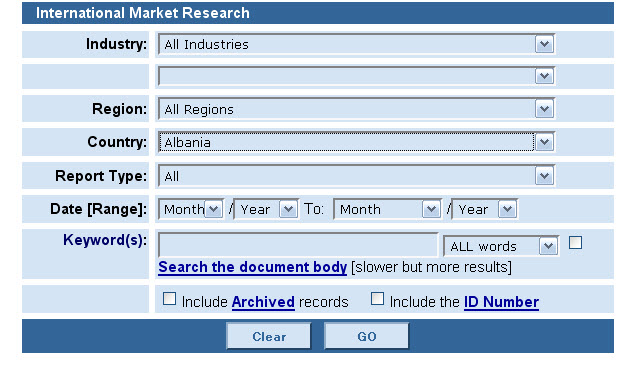This screenshot has width=626, height=380.
Task: Click the Clear button
Action: pyautogui.click(x=269, y=336)
